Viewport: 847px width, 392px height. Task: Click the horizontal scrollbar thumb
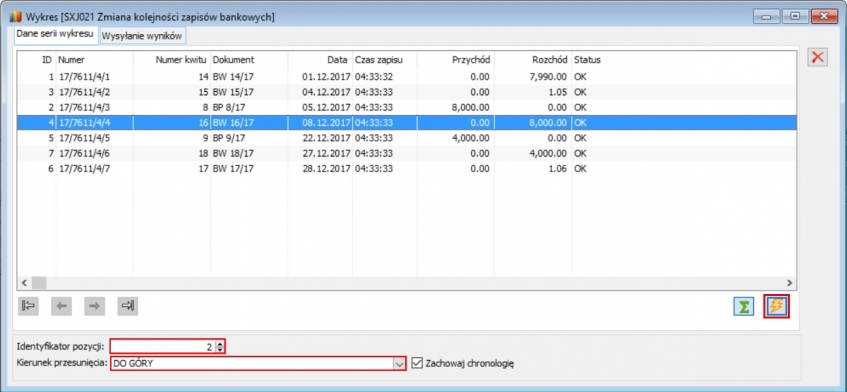pos(39,282)
